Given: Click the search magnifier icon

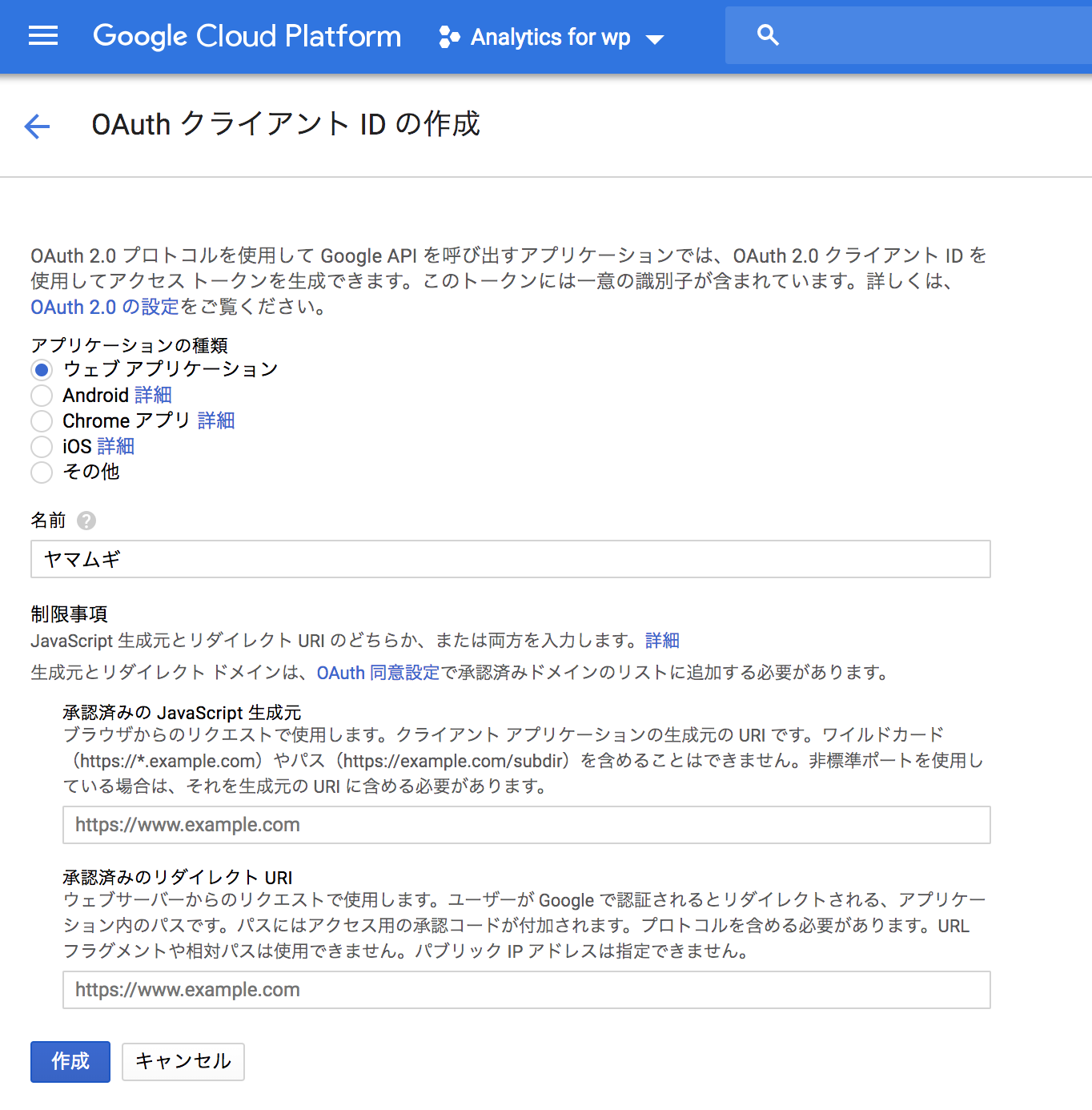Looking at the screenshot, I should (768, 35).
